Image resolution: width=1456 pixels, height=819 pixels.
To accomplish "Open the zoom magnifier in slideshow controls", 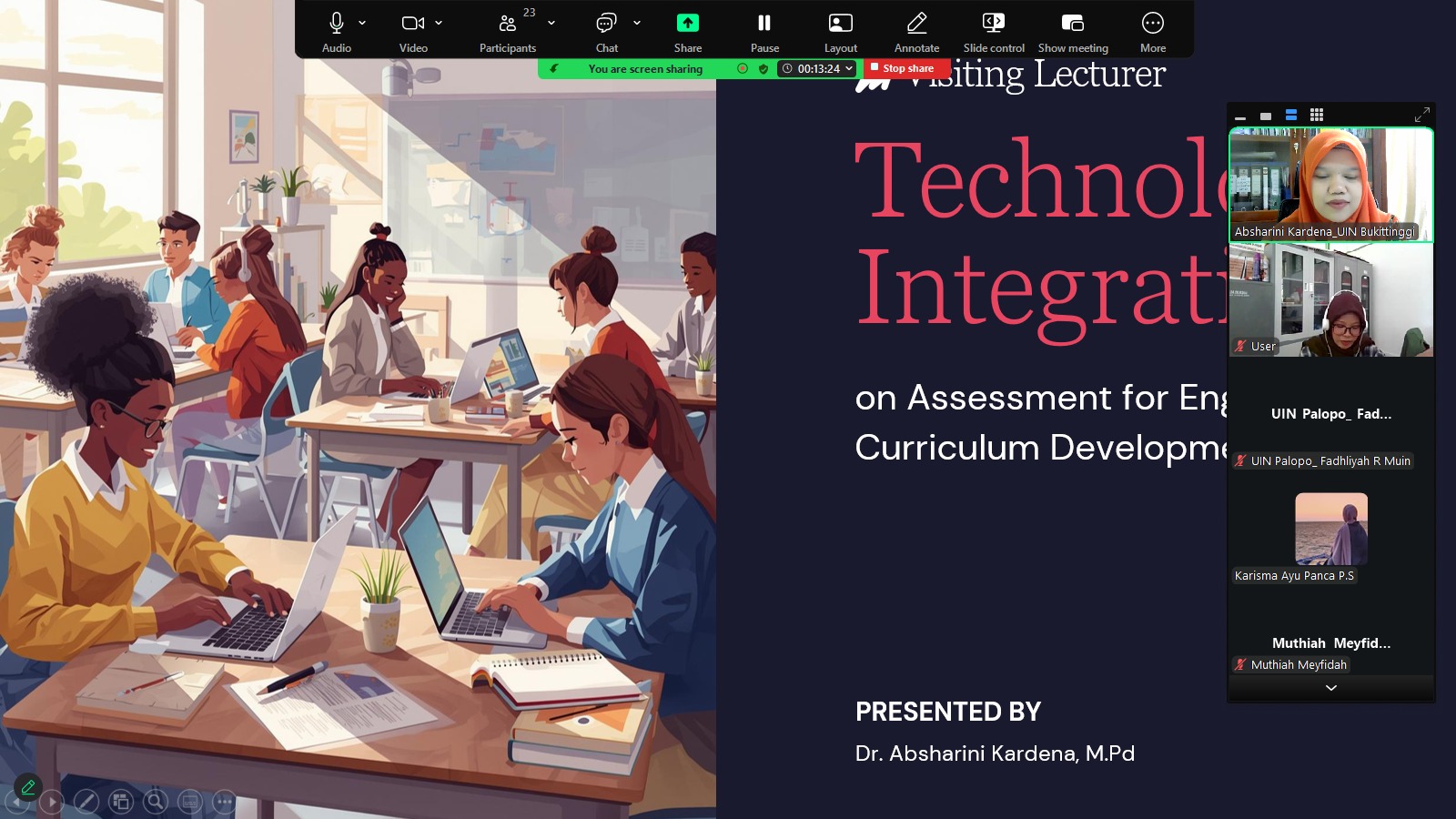I will coord(156,802).
